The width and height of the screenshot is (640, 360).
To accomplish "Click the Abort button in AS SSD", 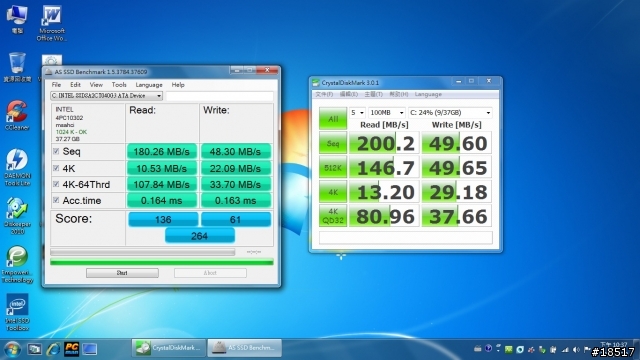I will 210,273.
